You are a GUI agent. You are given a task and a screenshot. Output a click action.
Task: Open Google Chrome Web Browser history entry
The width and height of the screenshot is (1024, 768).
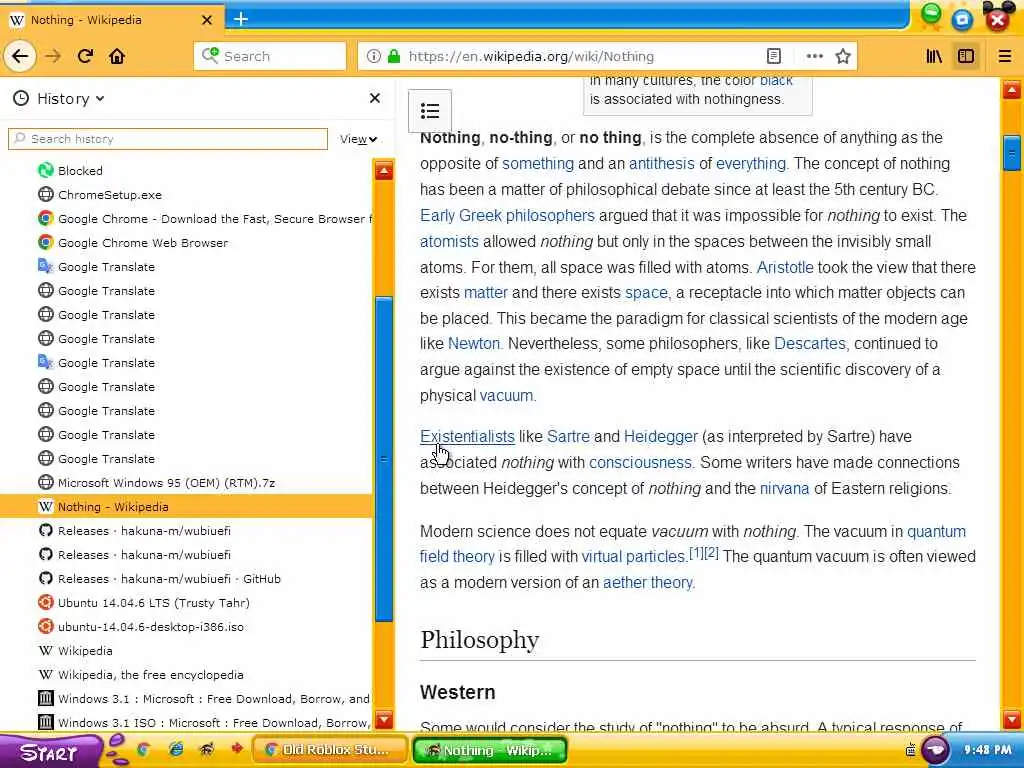pyautogui.click(x=186, y=242)
